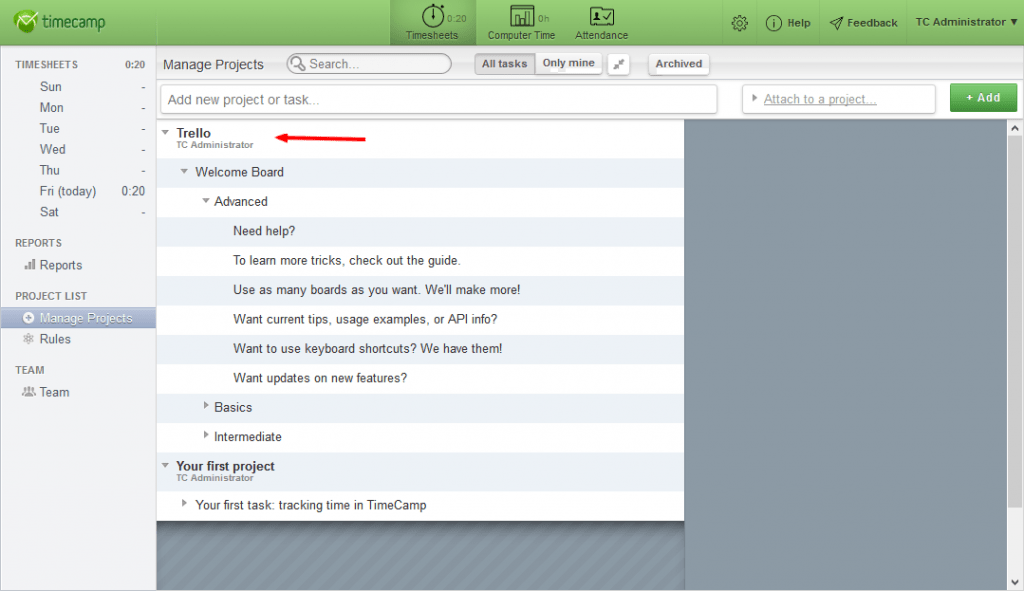Select Manage Projects in sidebar
Image resolution: width=1024 pixels, height=591 pixels.
tap(78, 318)
